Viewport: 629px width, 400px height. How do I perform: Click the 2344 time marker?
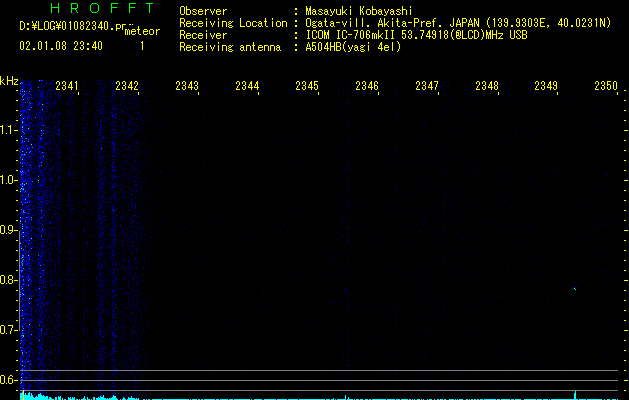(x=247, y=86)
